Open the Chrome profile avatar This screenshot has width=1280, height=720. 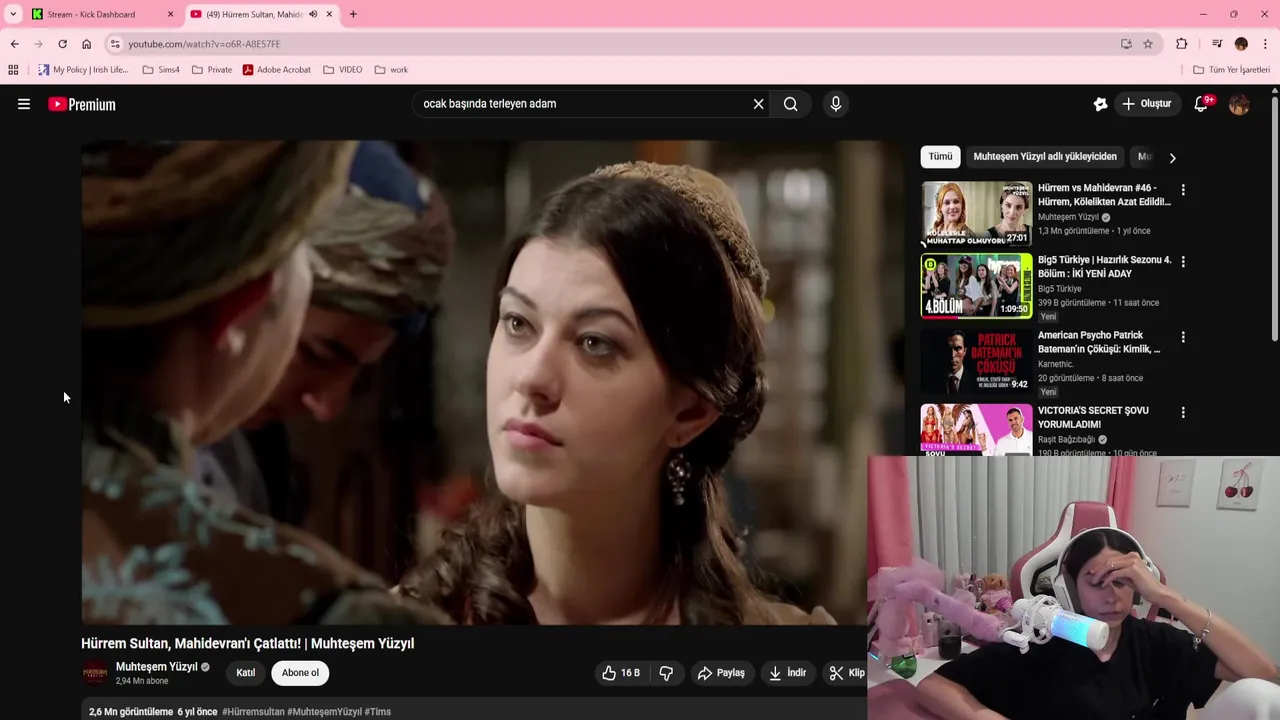pyautogui.click(x=1241, y=44)
